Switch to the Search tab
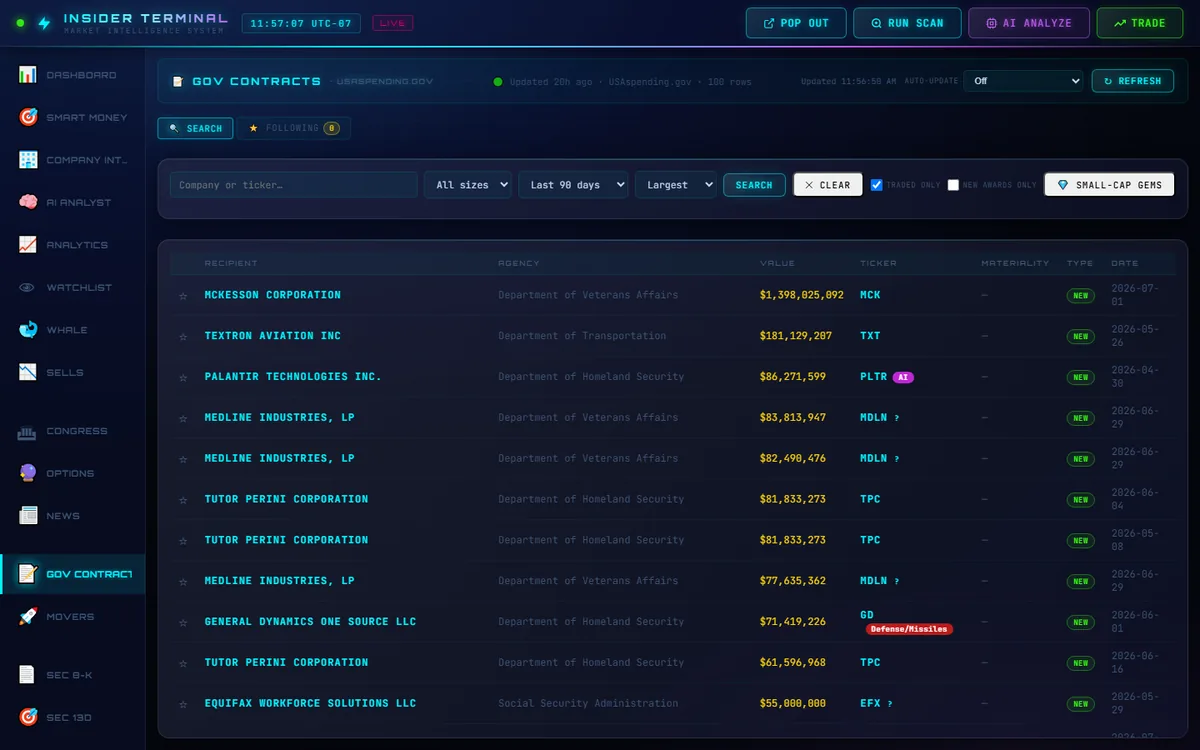The width and height of the screenshot is (1200, 750). point(196,128)
